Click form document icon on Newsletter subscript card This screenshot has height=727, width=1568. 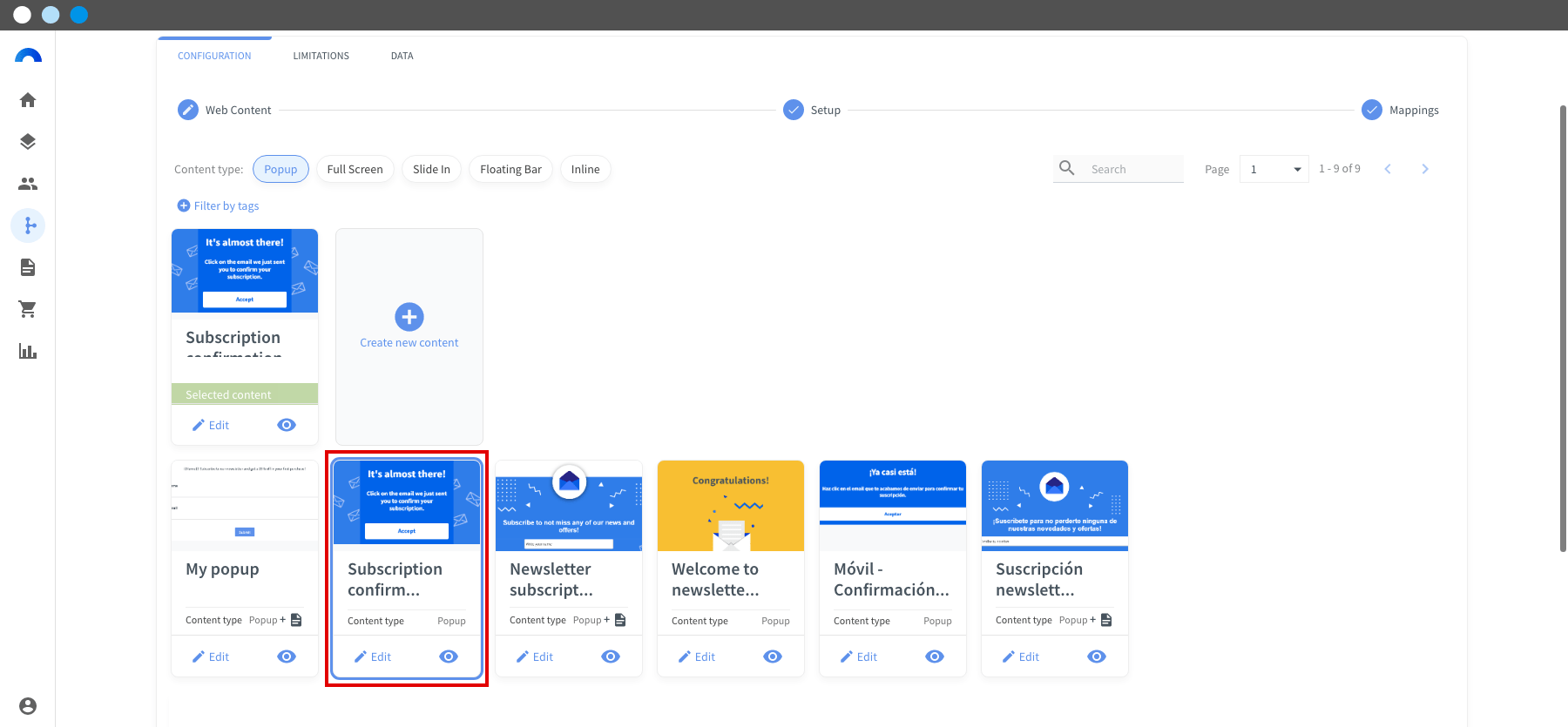620,620
